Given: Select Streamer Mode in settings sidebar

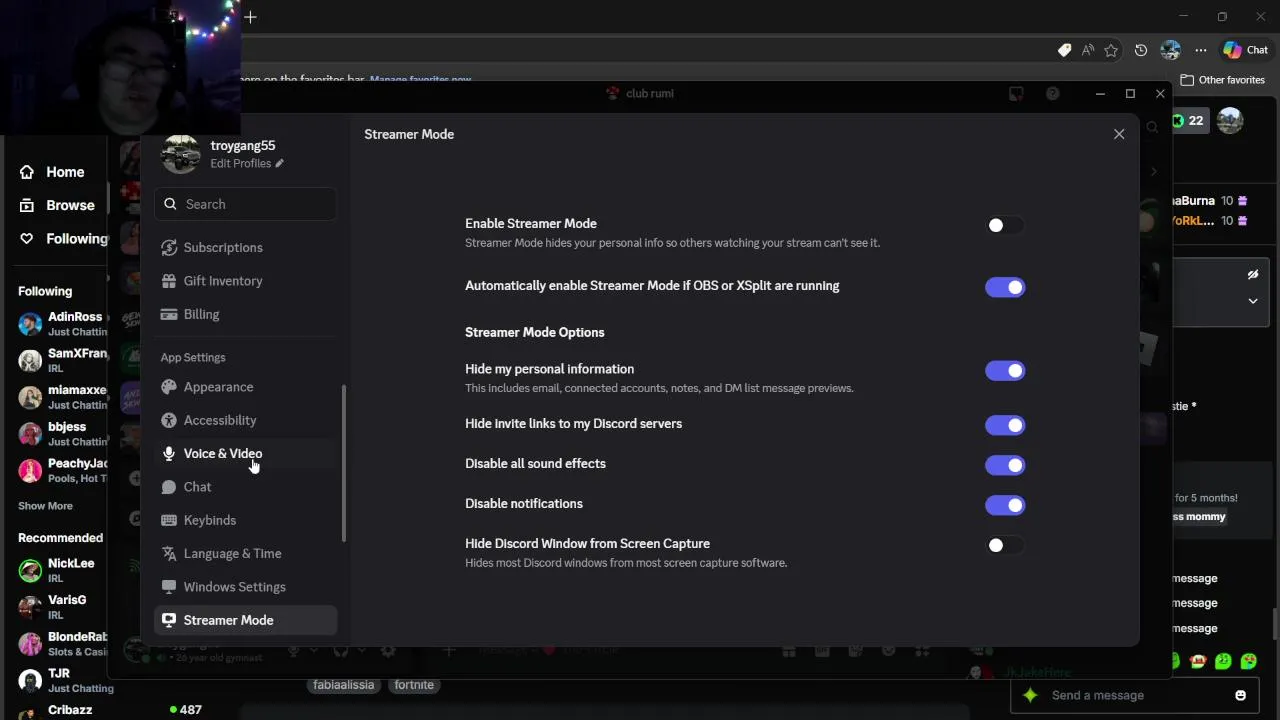Looking at the screenshot, I should click(x=246, y=620).
